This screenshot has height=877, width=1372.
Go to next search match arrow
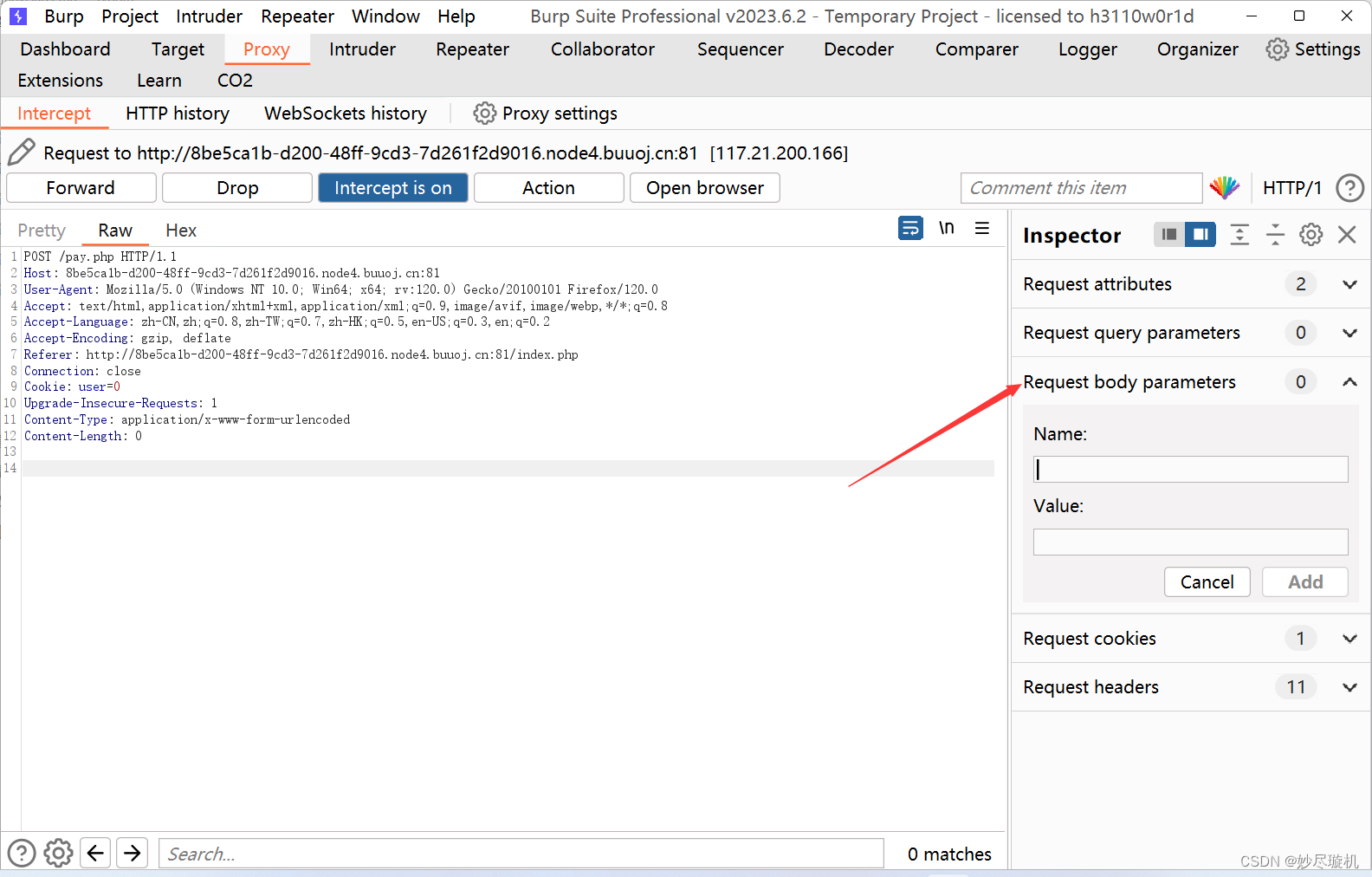point(132,853)
